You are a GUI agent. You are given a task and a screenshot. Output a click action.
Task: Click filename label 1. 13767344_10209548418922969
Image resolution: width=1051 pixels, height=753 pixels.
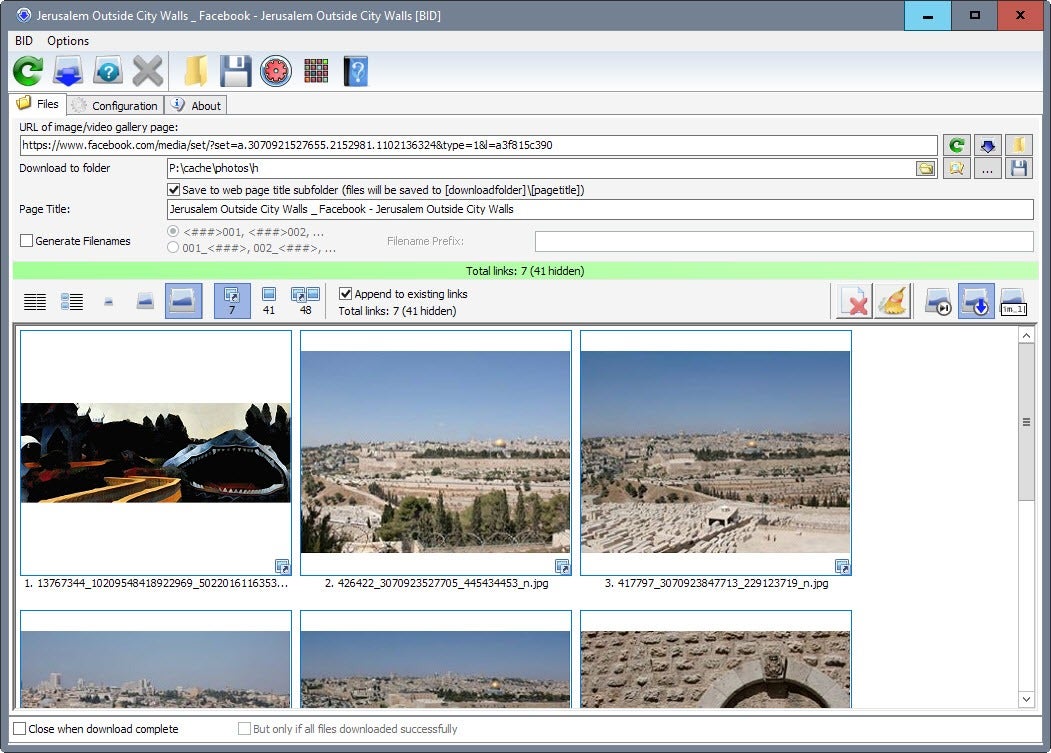pos(156,583)
